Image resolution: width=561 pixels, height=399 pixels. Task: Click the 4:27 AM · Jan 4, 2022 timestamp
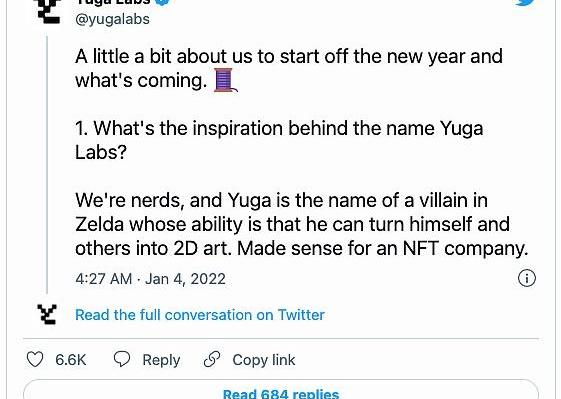pyautogui.click(x=150, y=279)
